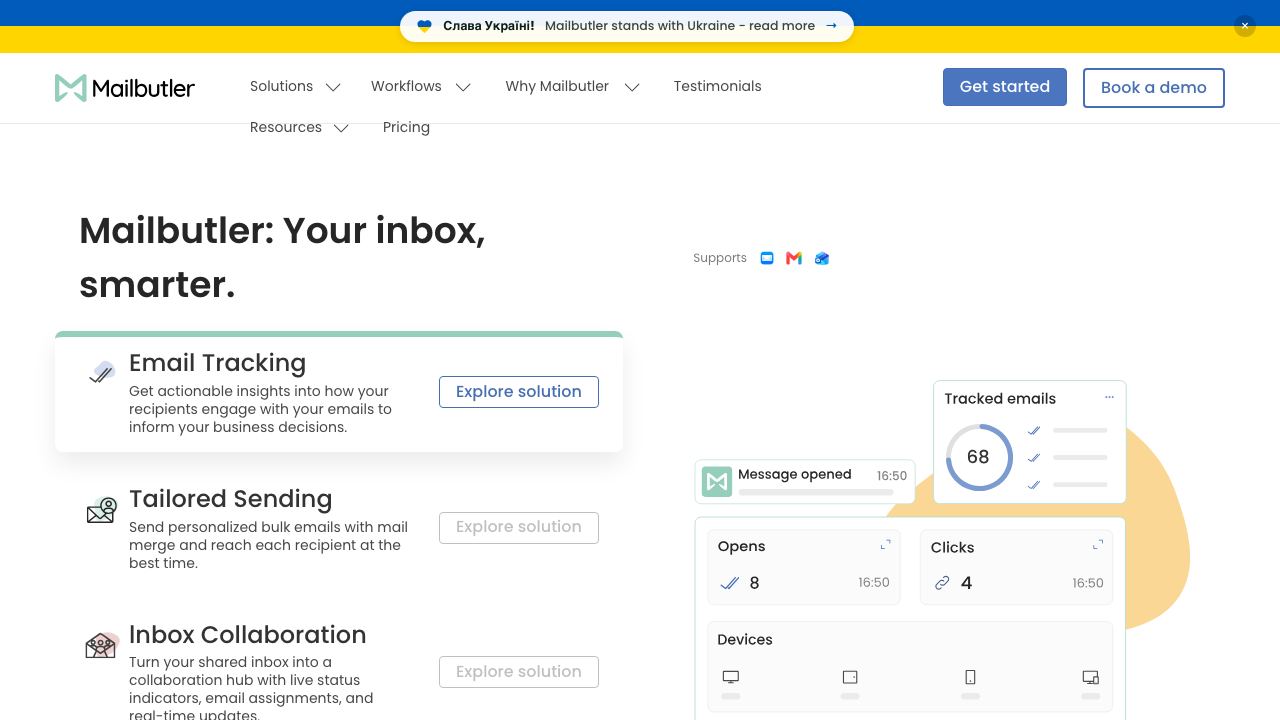Click second checkmark in Tracked emails list
Image resolution: width=1280 pixels, height=720 pixels.
[x=1034, y=457]
